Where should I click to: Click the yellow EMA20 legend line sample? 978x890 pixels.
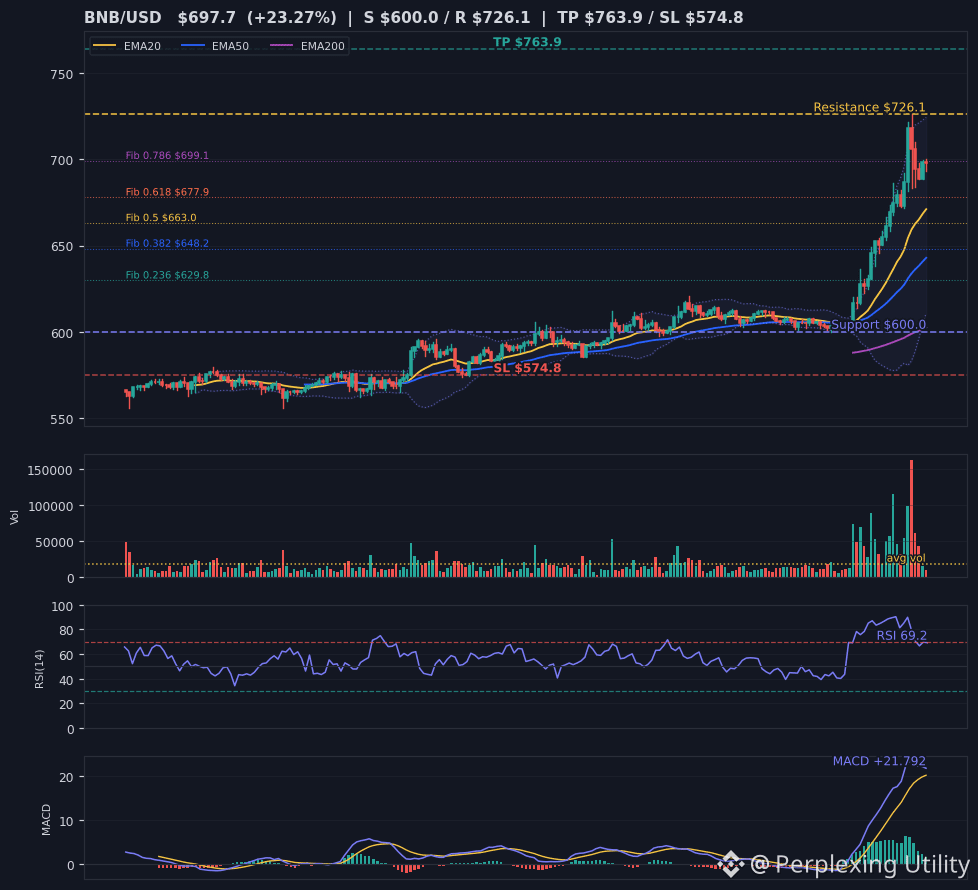[x=104, y=46]
